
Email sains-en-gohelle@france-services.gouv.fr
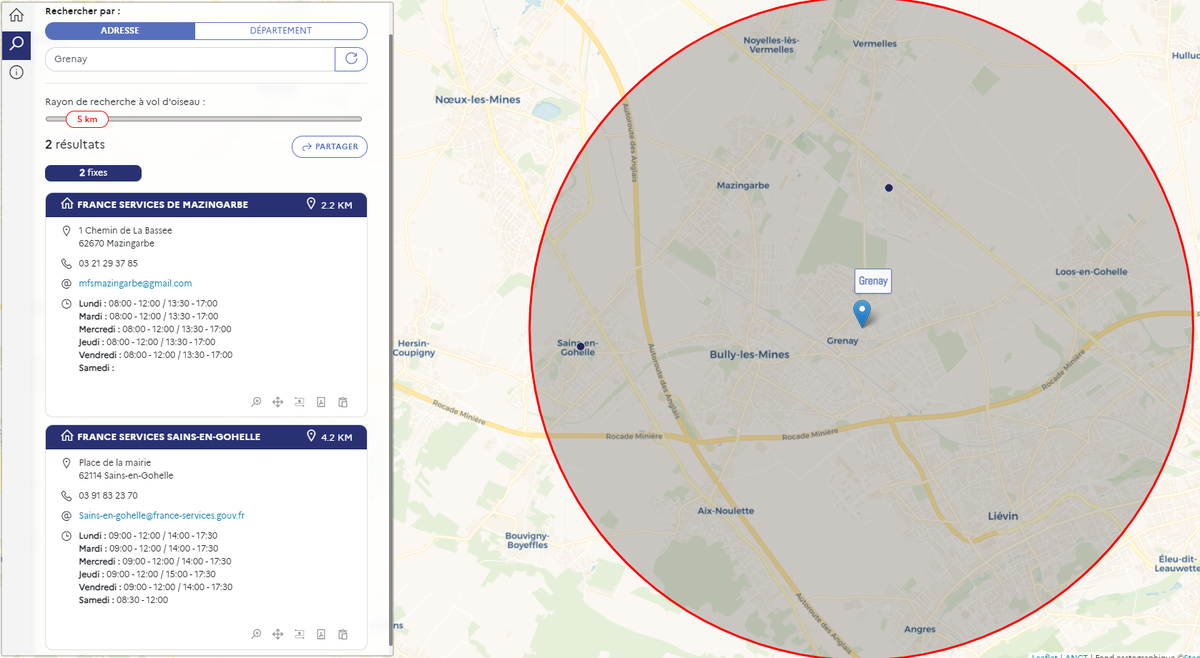(x=162, y=515)
